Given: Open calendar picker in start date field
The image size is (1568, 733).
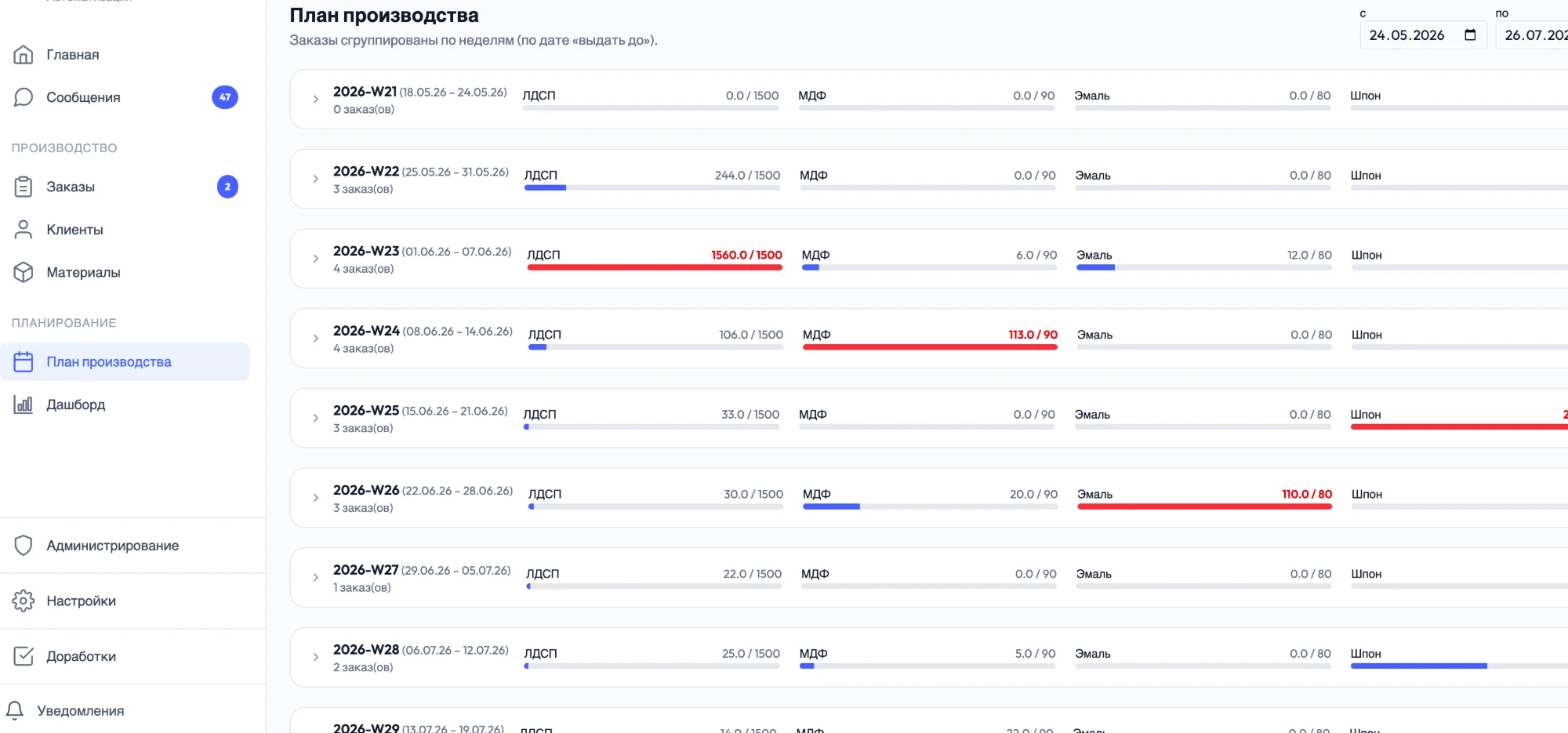Looking at the screenshot, I should pyautogui.click(x=1470, y=35).
